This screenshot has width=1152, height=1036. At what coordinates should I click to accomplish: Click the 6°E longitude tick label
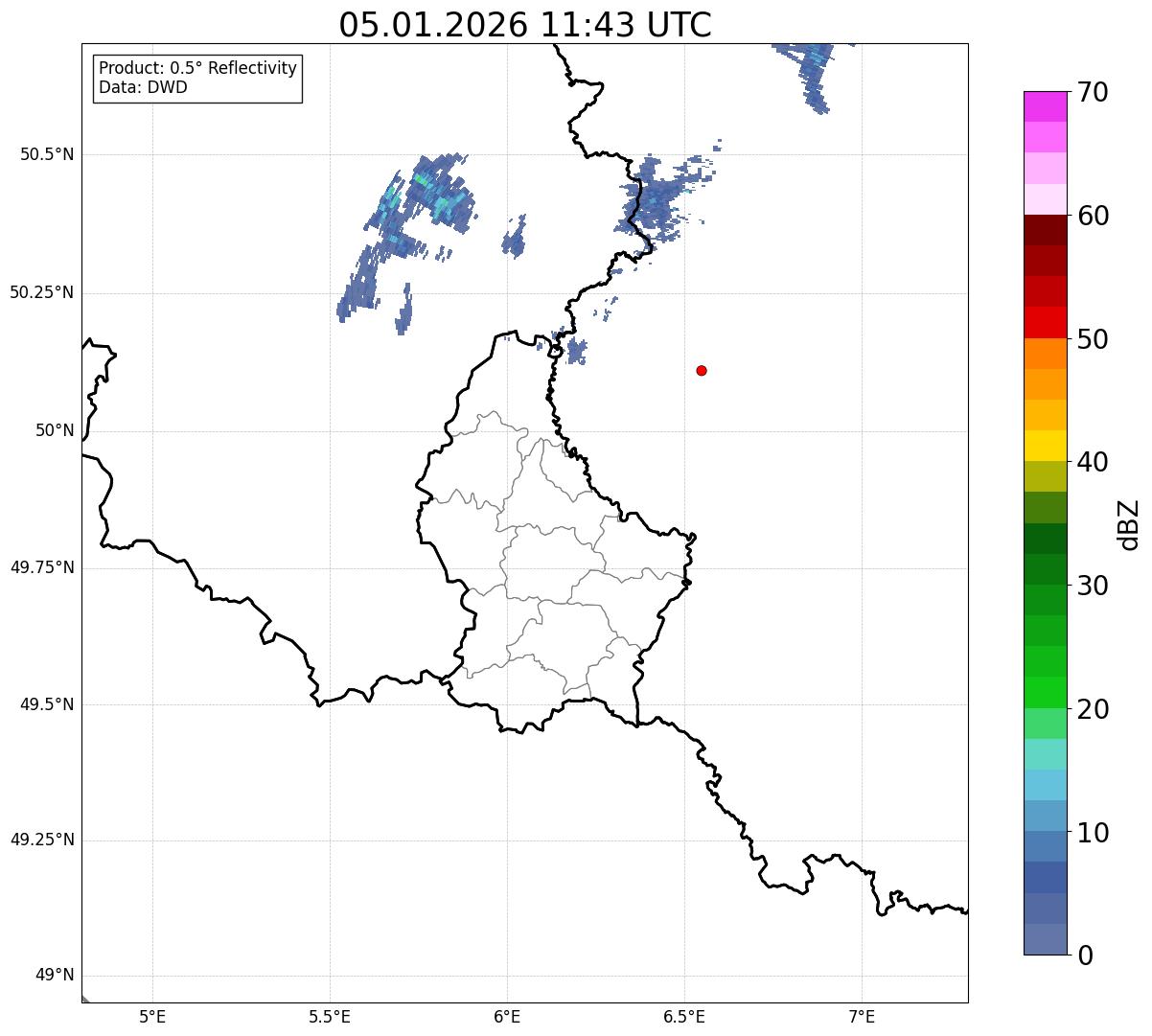tap(507, 1016)
